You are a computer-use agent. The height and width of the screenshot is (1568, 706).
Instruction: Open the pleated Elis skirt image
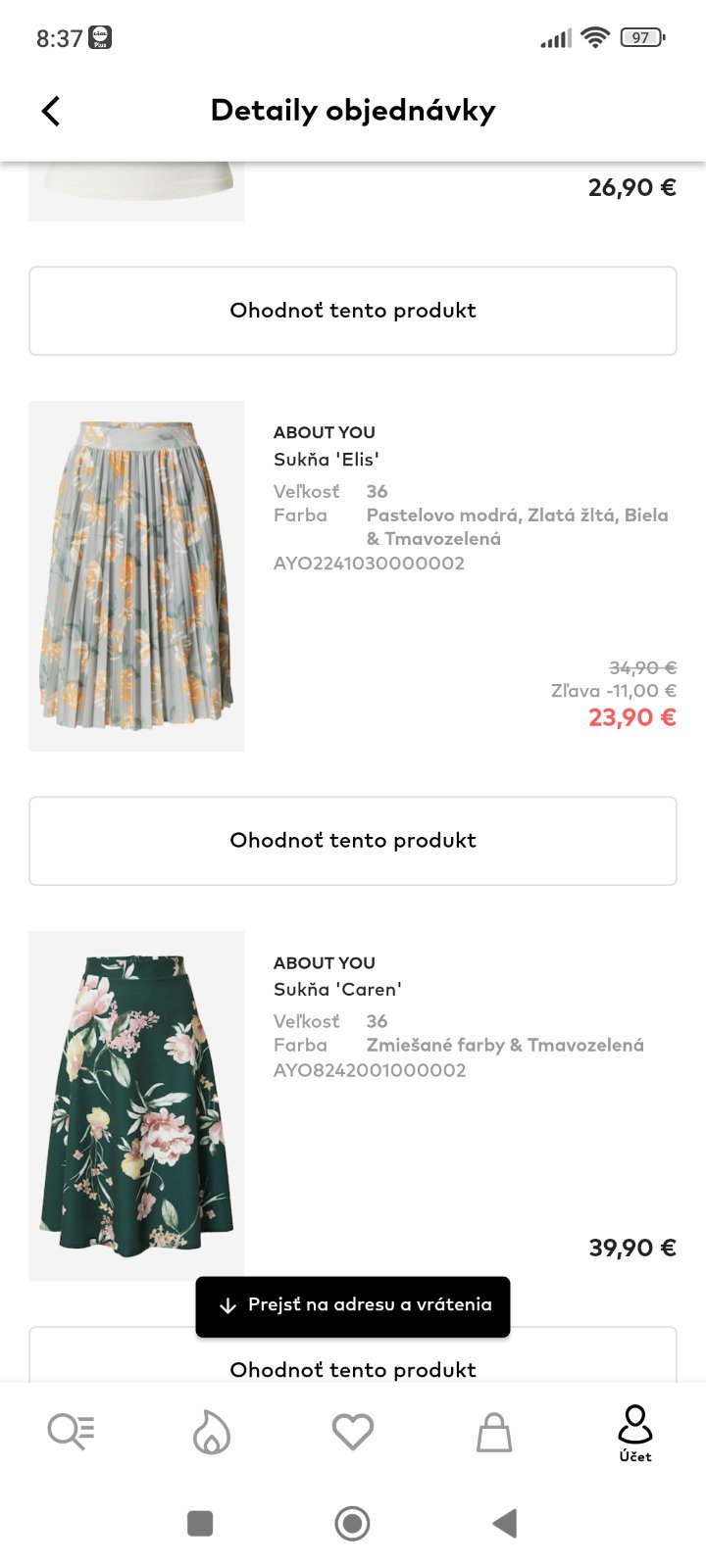tap(136, 575)
